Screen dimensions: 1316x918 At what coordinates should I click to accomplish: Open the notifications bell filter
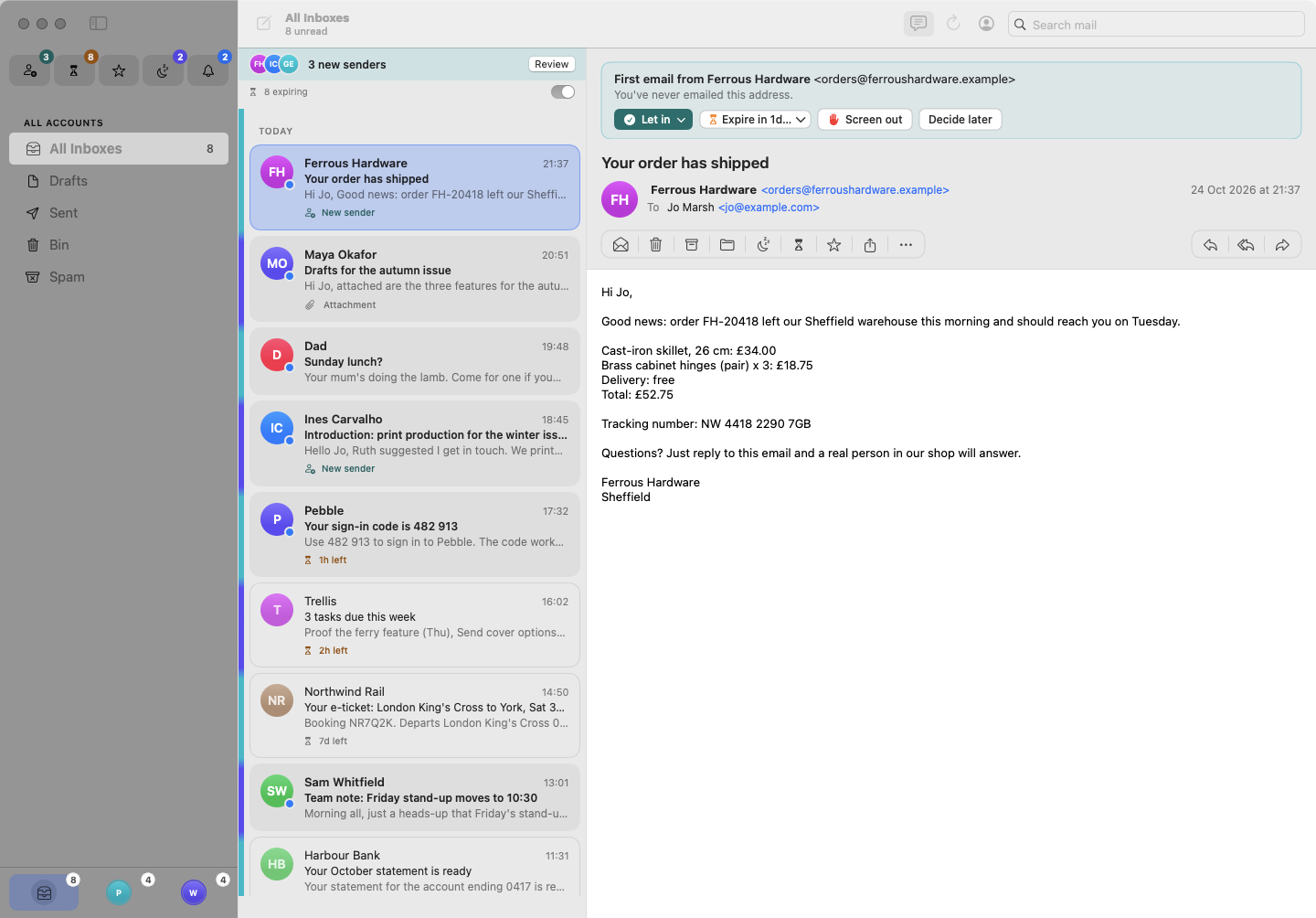pyautogui.click(x=207, y=70)
